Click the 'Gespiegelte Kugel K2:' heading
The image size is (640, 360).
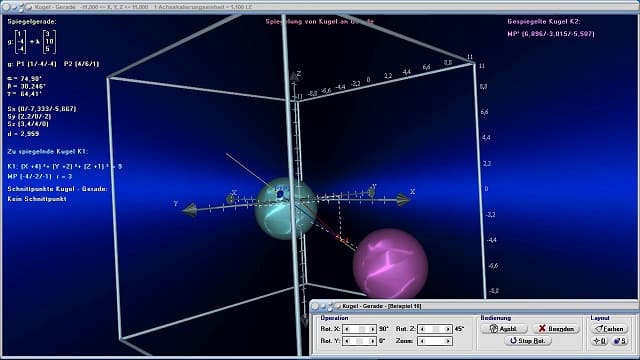coord(544,22)
